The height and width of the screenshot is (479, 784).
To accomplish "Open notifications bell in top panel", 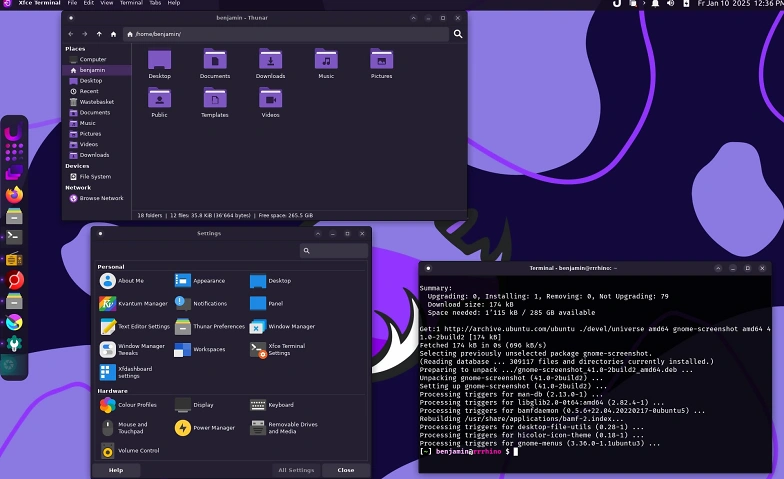I will pos(655,4).
